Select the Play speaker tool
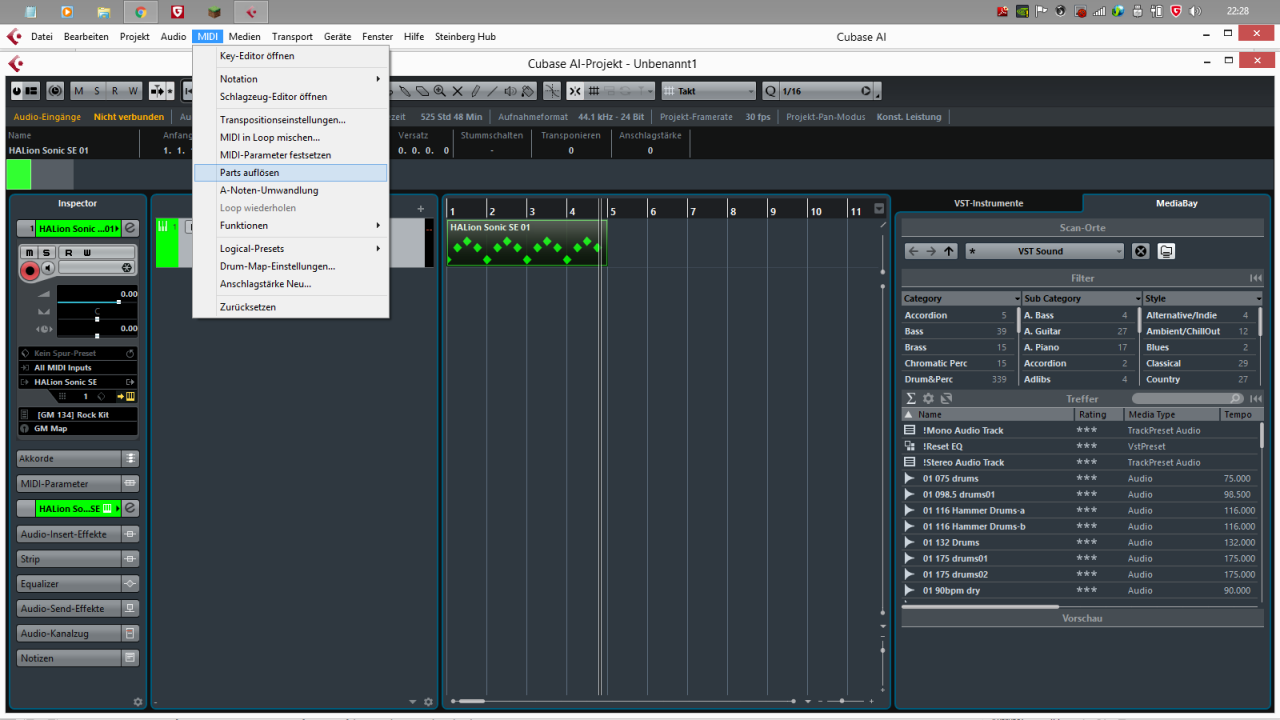 pyautogui.click(x=510, y=91)
